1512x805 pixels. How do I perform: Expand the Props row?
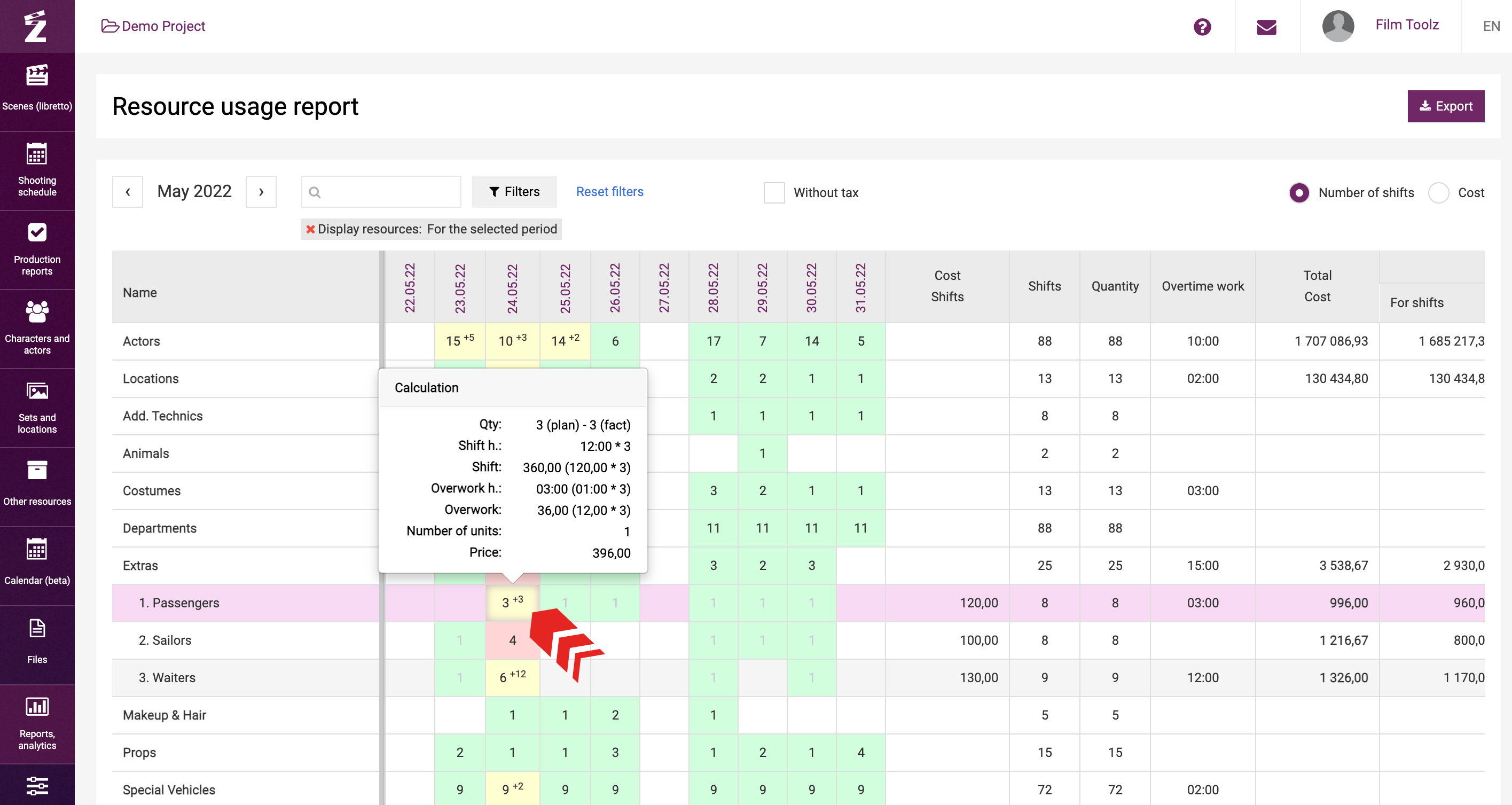(139, 753)
